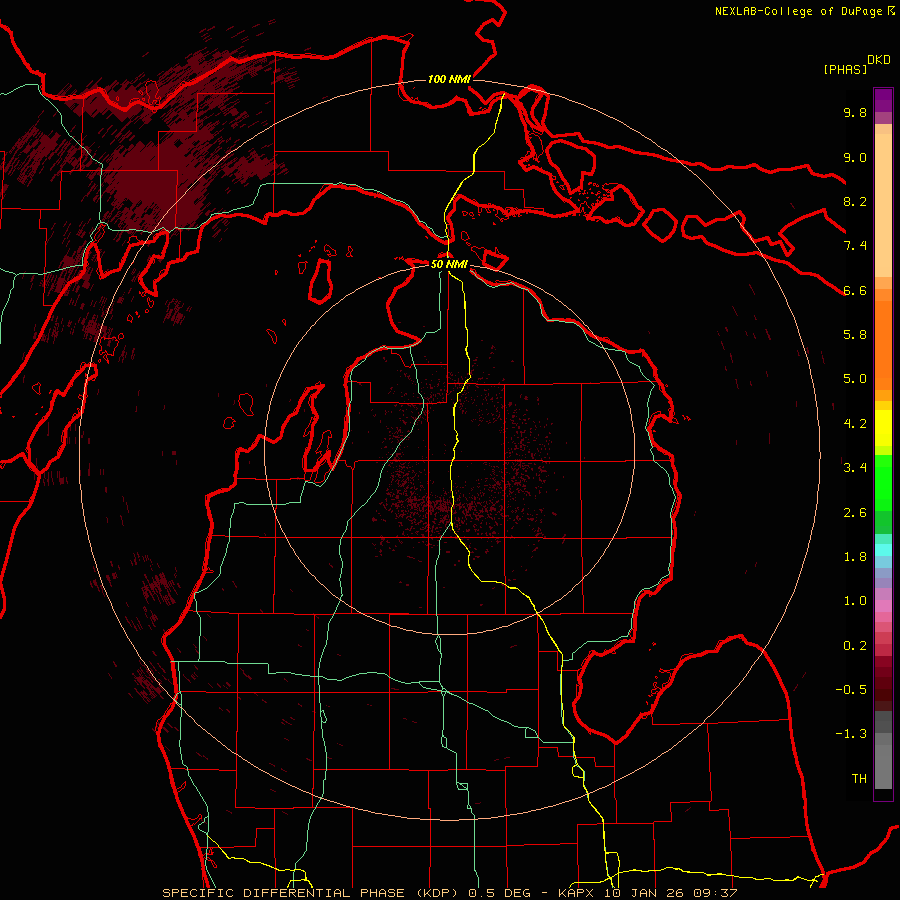900x900 pixels.
Task: Pick the cyan band of the color bar
Action: (883, 550)
